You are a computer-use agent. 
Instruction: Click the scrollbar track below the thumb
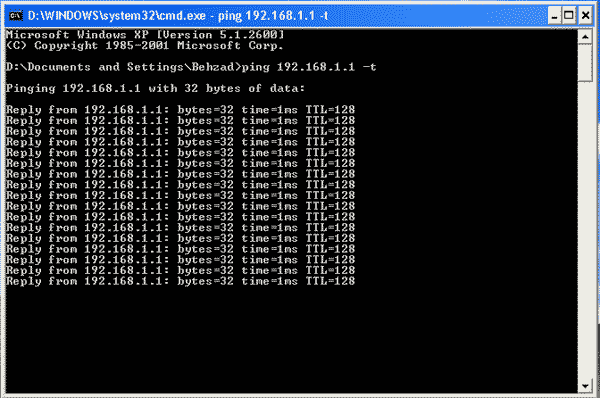[585, 230]
